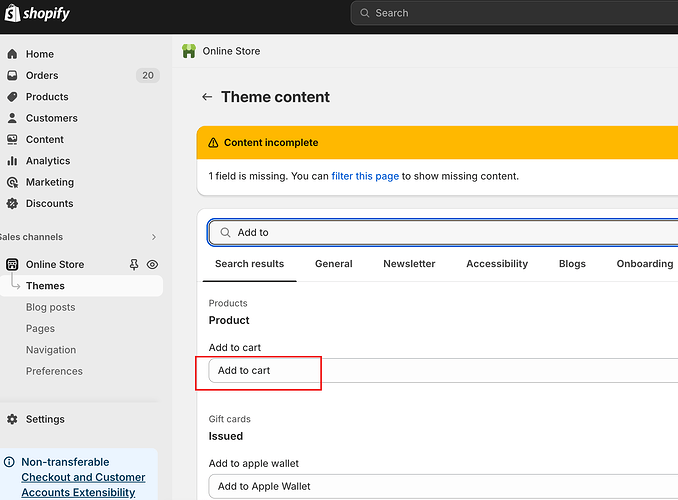Viewport: 678px width, 500px height.
Task: Open the Search results tab
Action: coord(249,264)
